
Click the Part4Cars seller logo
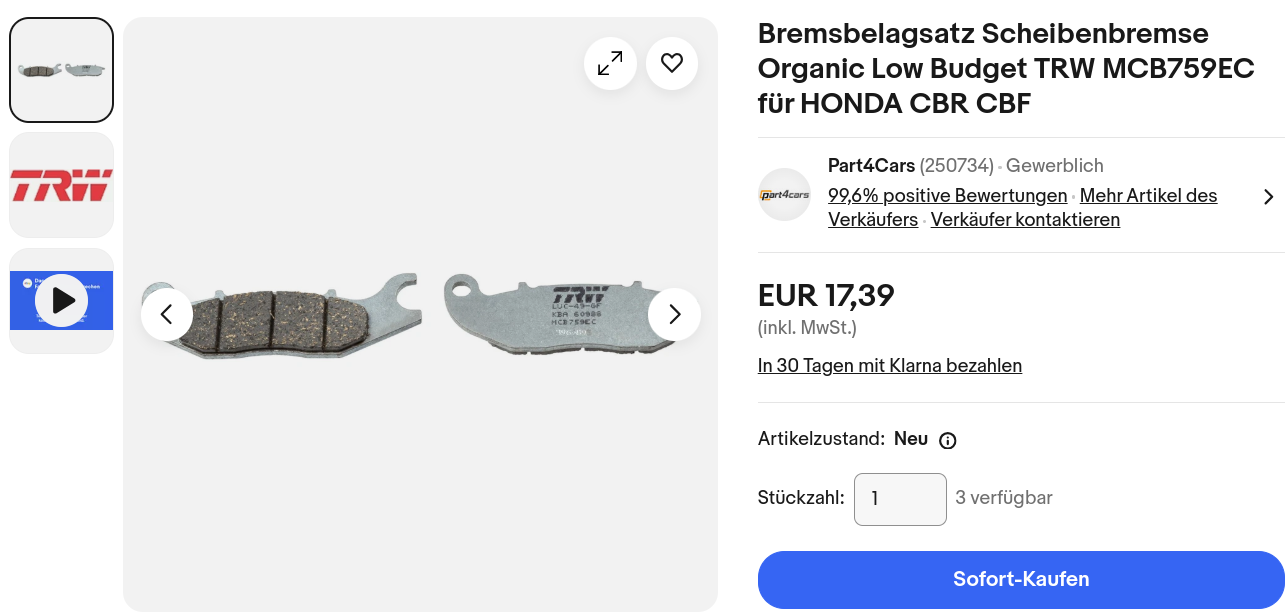(x=784, y=195)
